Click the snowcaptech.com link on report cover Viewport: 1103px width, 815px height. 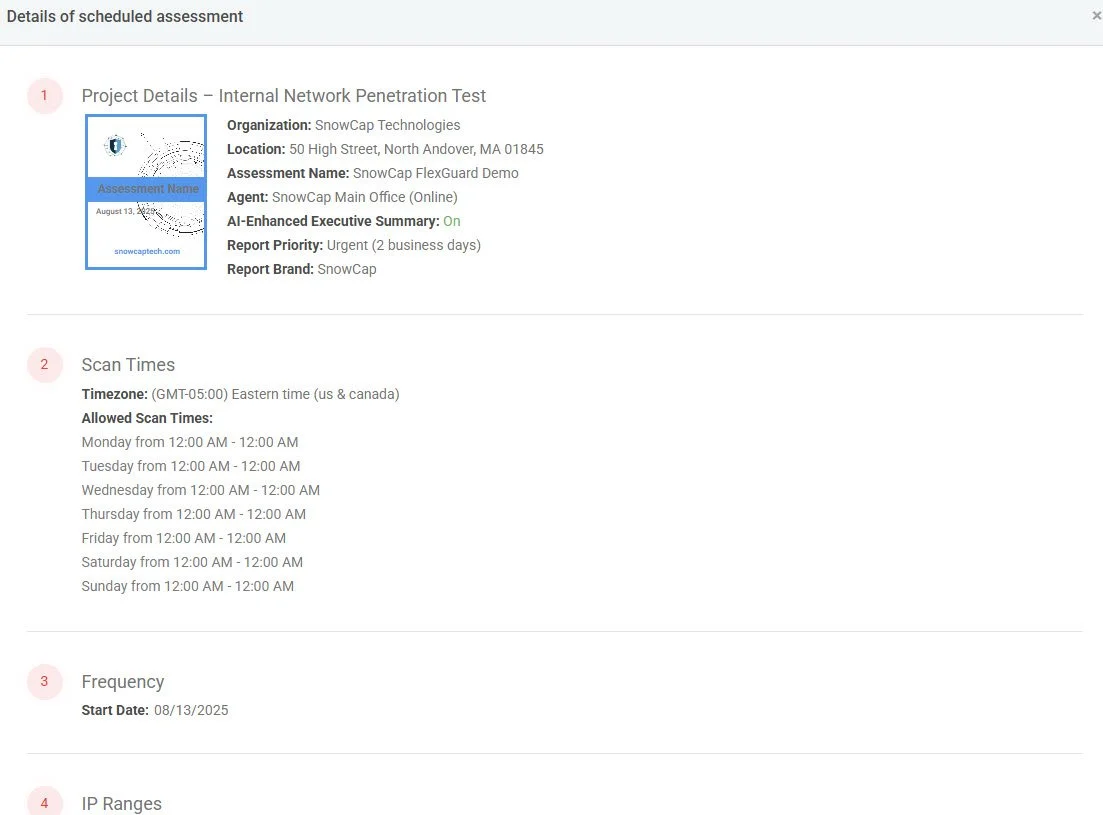coord(147,251)
